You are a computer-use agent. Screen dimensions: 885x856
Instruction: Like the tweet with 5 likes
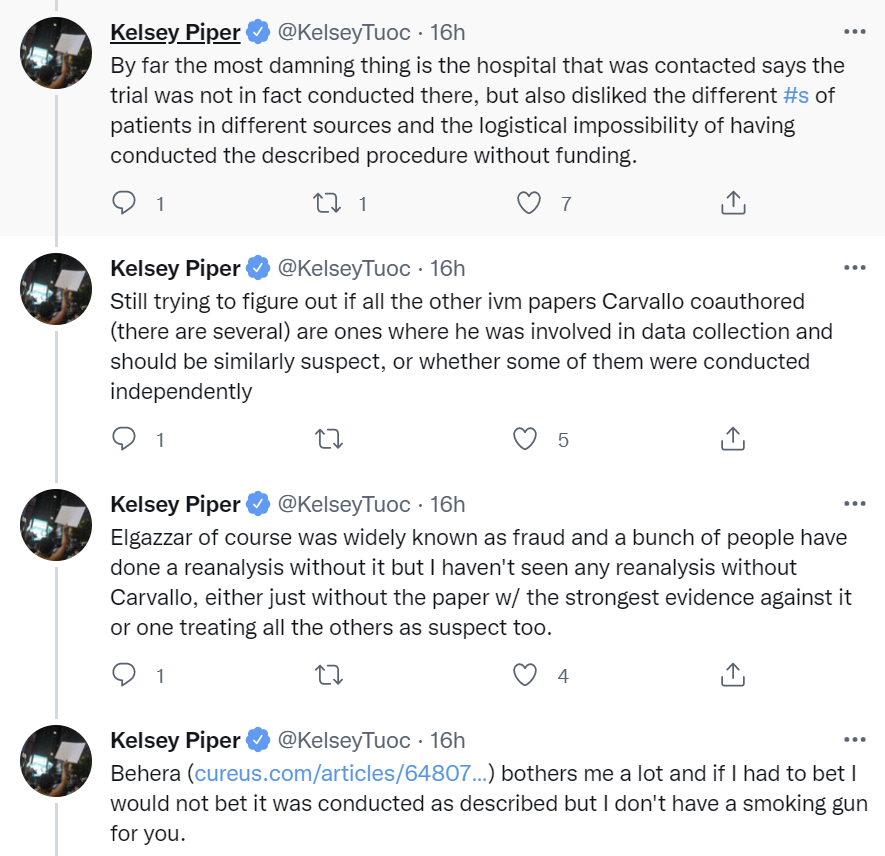point(525,439)
